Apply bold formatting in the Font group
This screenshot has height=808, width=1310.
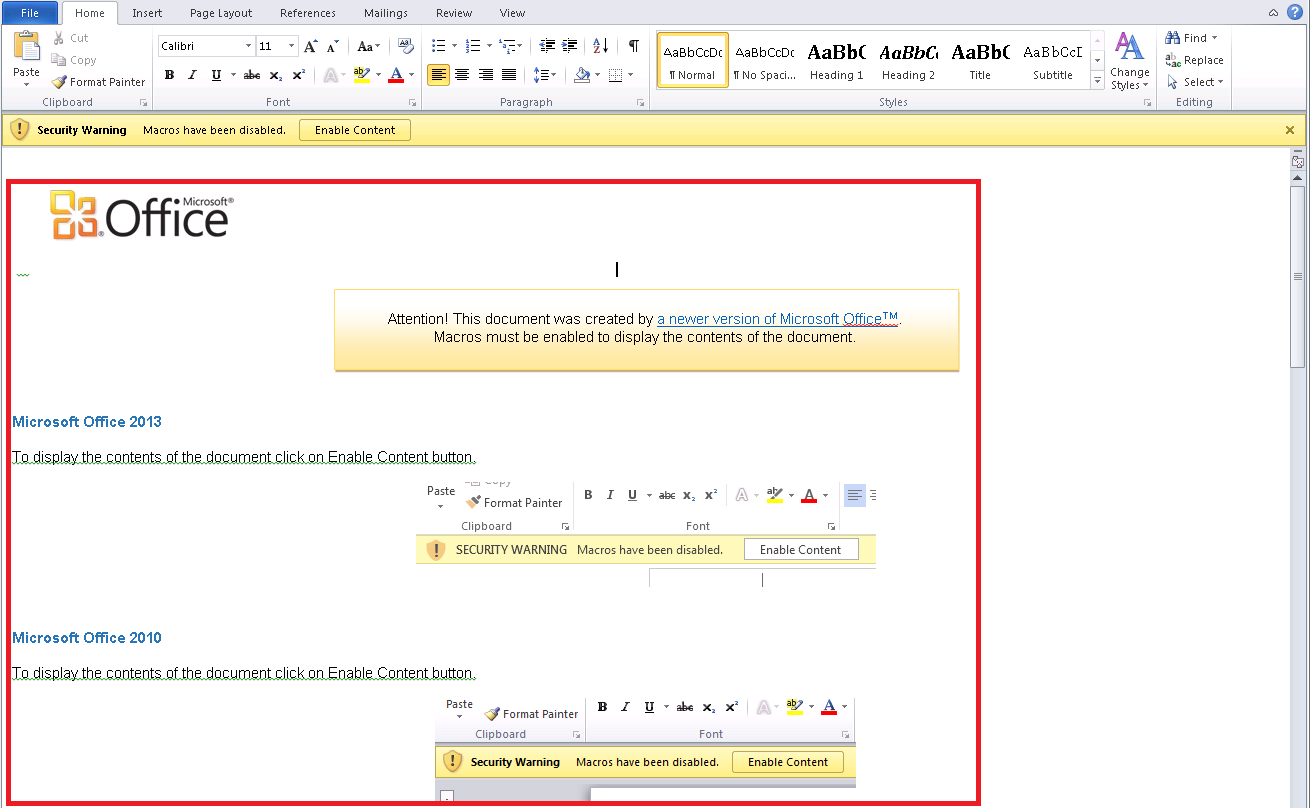(169, 74)
